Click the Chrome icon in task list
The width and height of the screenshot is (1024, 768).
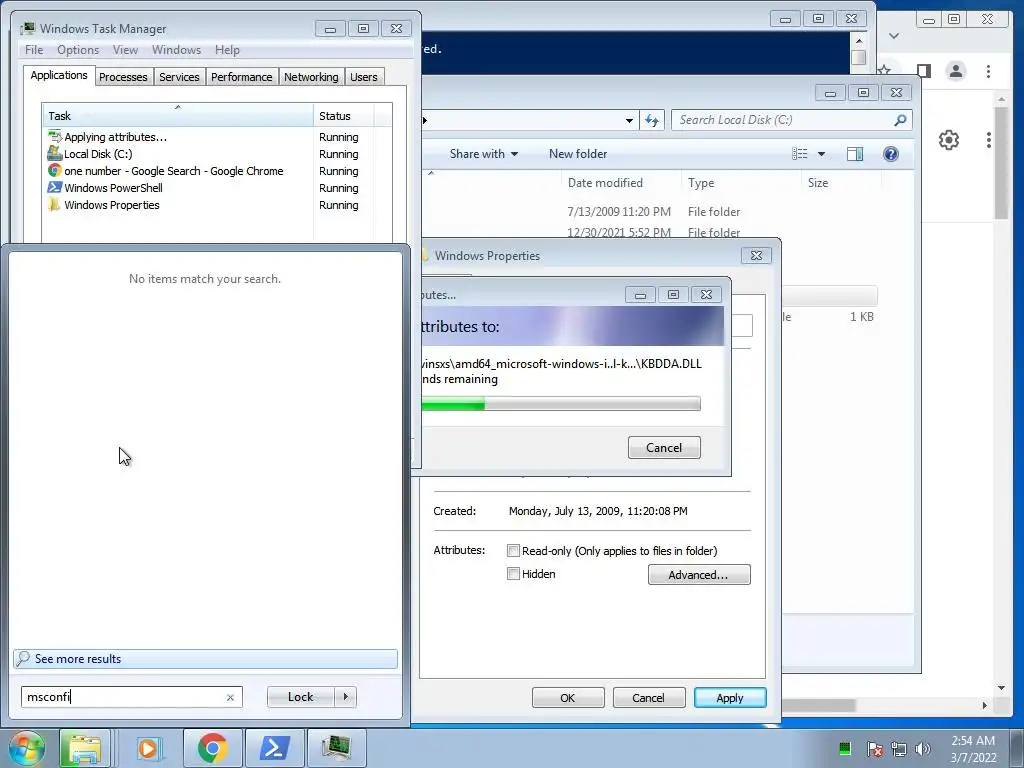pos(55,170)
